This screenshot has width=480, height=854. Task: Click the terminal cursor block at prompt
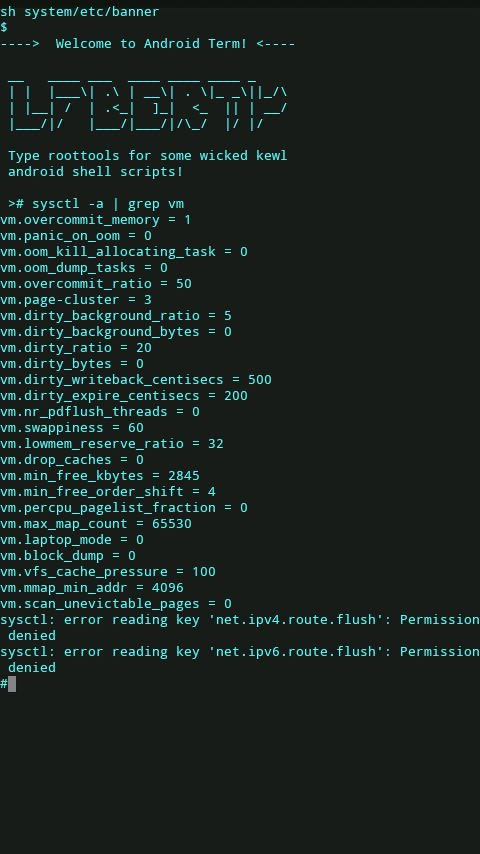pyautogui.click(x=12, y=684)
